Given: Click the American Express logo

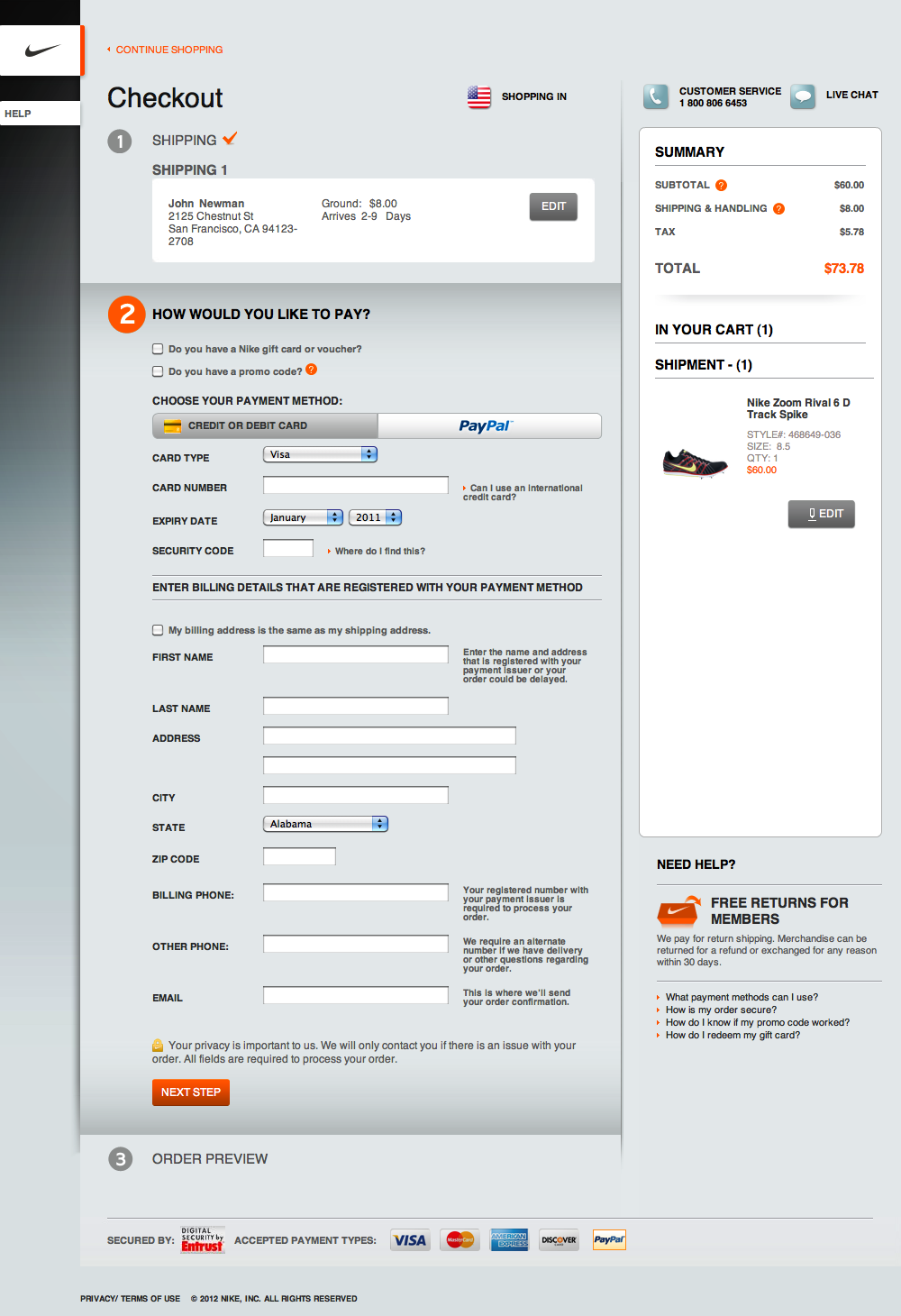Looking at the screenshot, I should tap(509, 1240).
